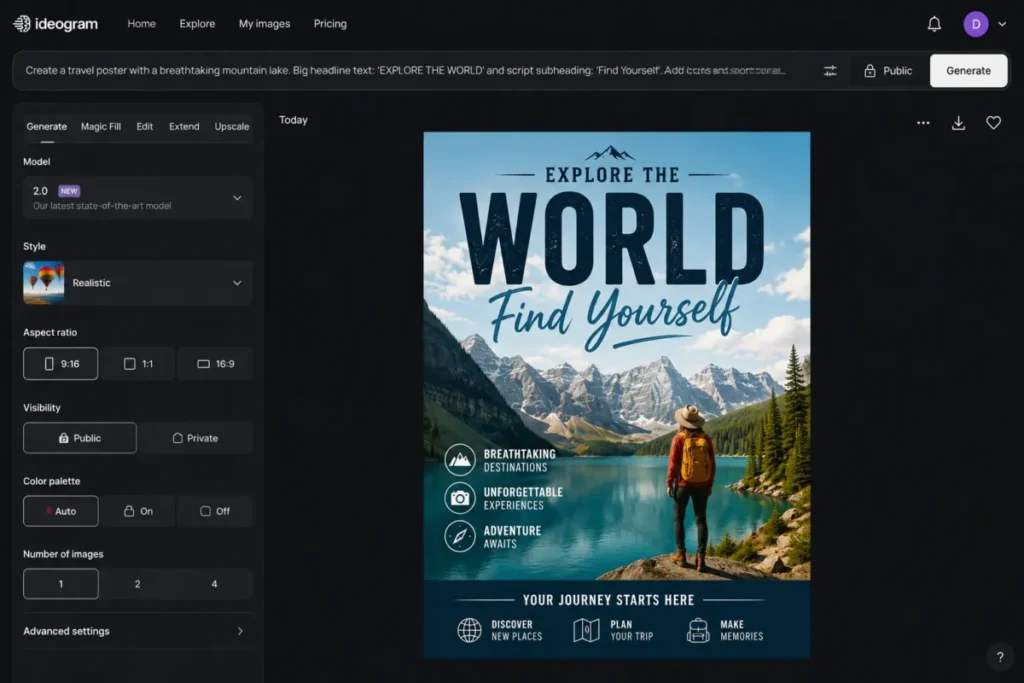Set visibility to Private
Screen dimensions: 1024x683
pyautogui.click(x=195, y=438)
